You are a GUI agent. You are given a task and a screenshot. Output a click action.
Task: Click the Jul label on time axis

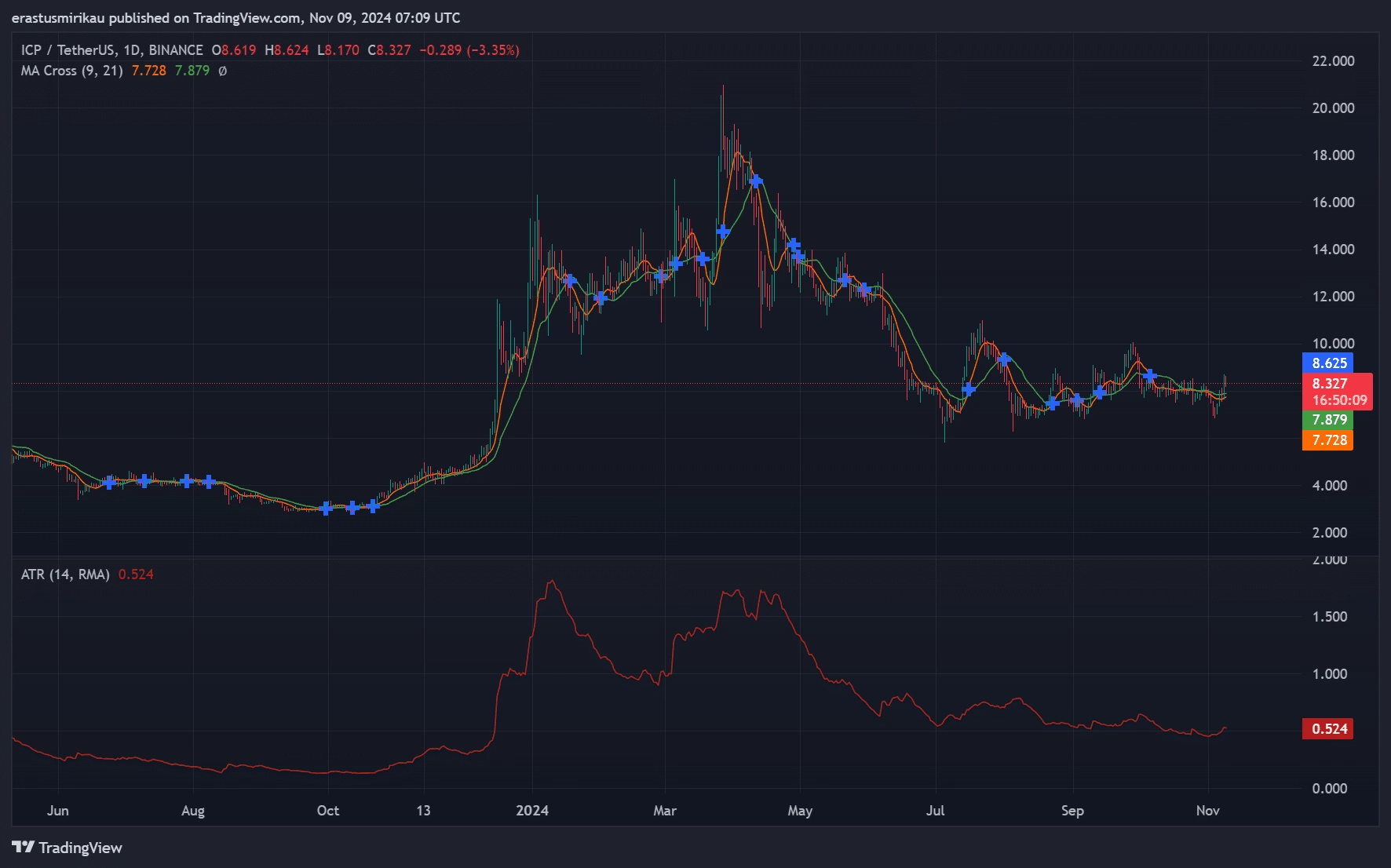(935, 811)
